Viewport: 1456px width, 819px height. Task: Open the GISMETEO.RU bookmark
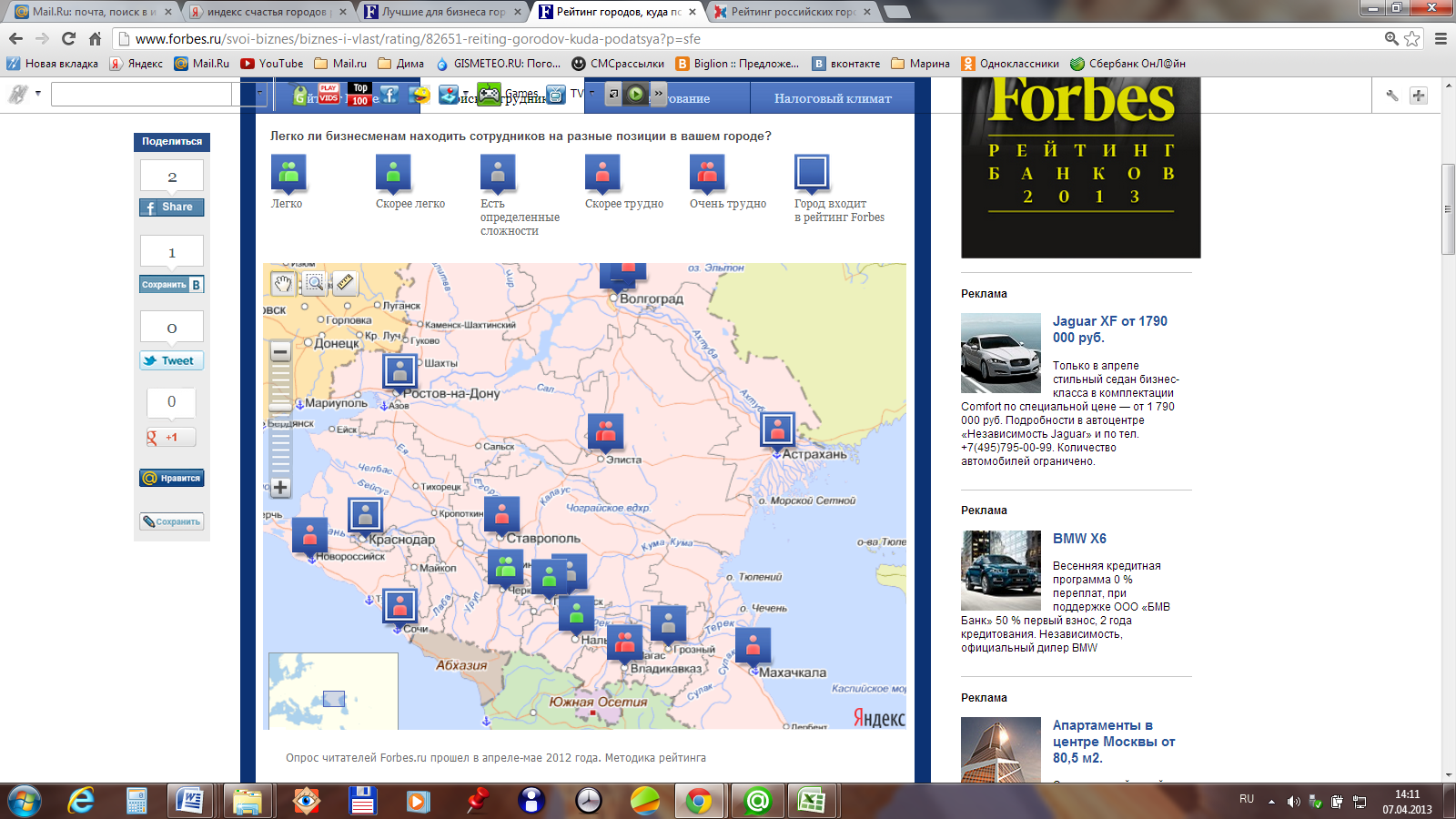(x=499, y=64)
